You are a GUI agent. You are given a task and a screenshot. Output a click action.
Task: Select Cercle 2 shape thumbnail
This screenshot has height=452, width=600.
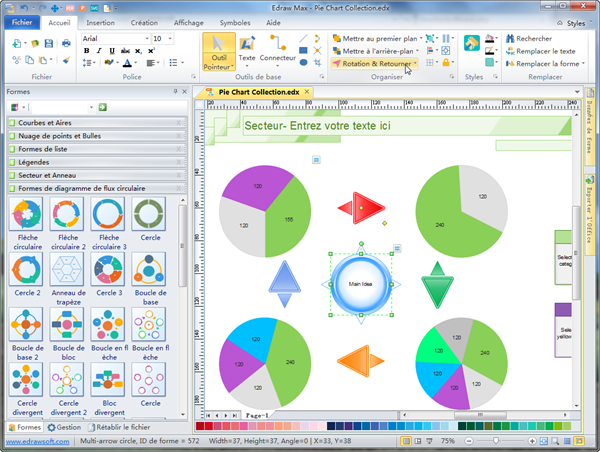pyautogui.click(x=27, y=269)
